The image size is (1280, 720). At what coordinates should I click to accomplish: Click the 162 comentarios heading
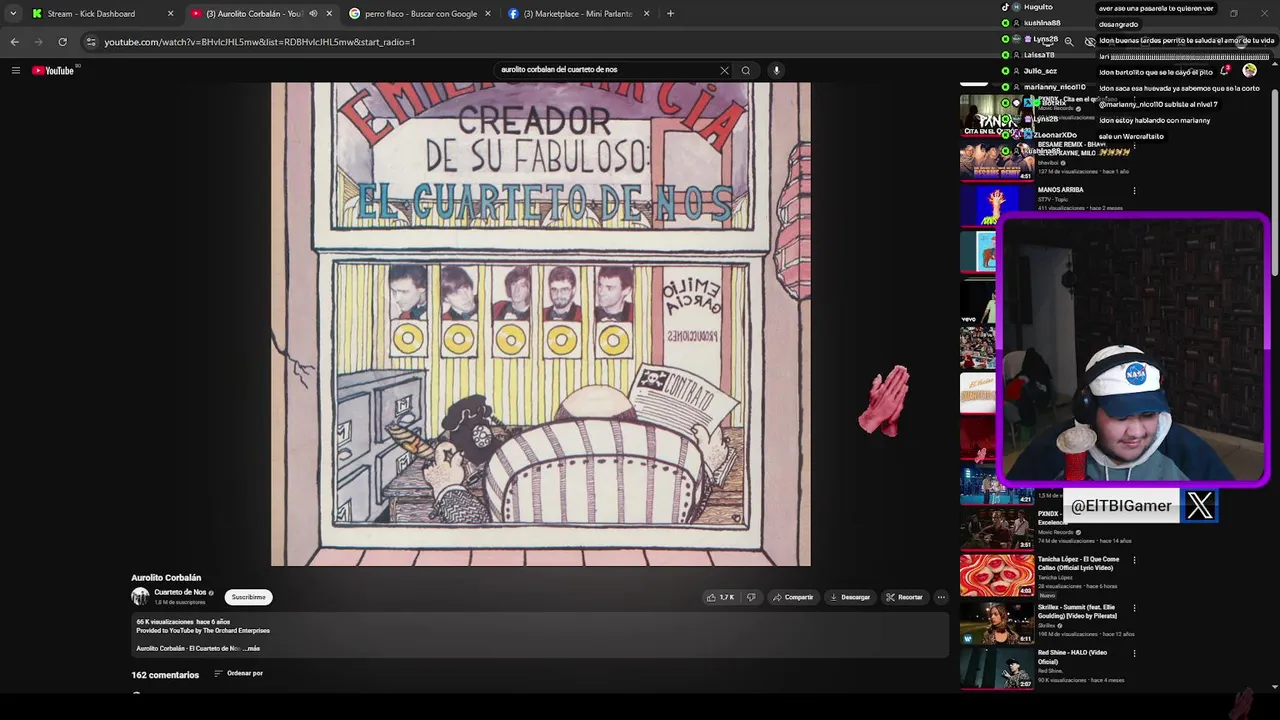(x=165, y=675)
